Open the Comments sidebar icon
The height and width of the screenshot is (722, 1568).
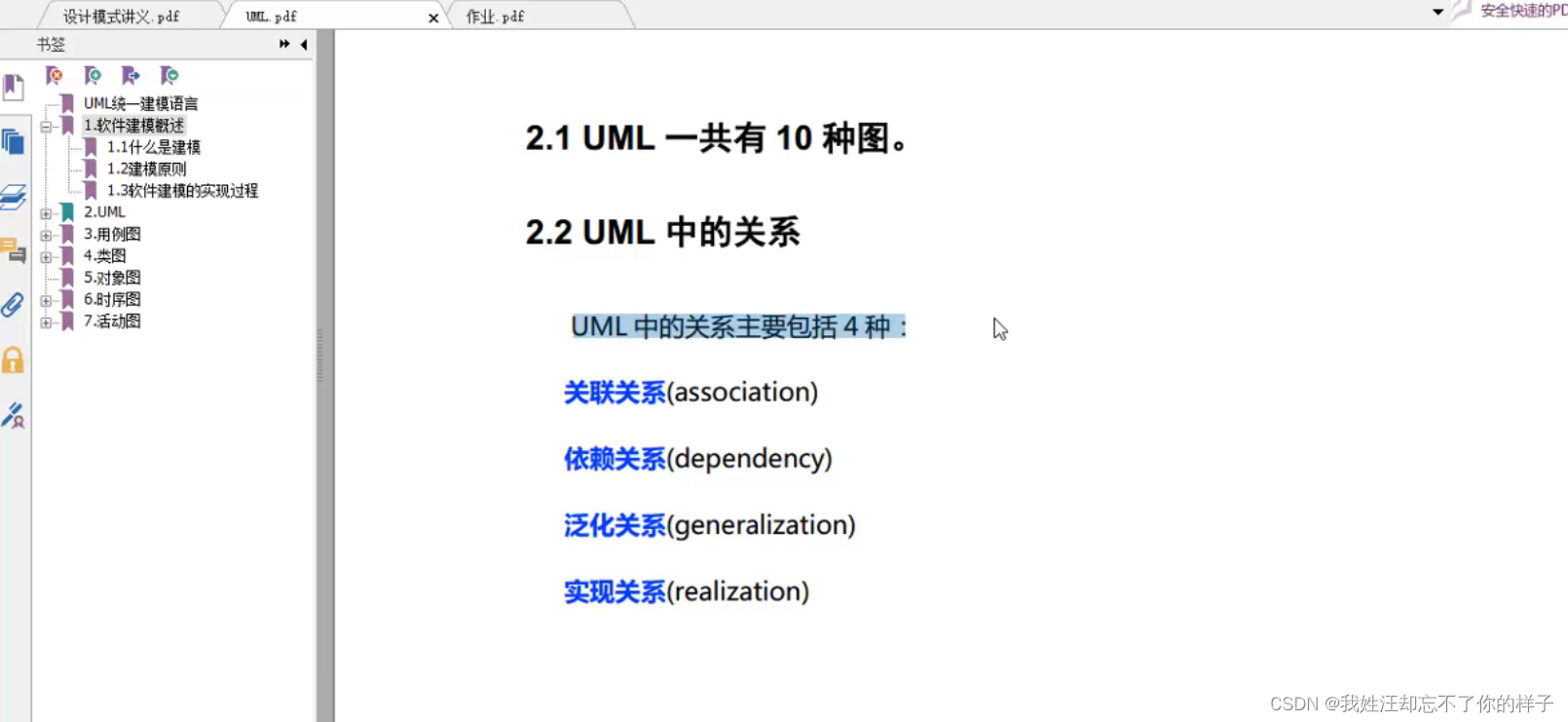click(14, 251)
